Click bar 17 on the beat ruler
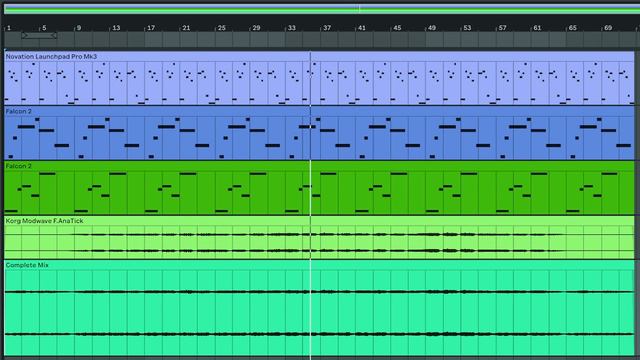The width and height of the screenshot is (640, 360). tap(151, 28)
